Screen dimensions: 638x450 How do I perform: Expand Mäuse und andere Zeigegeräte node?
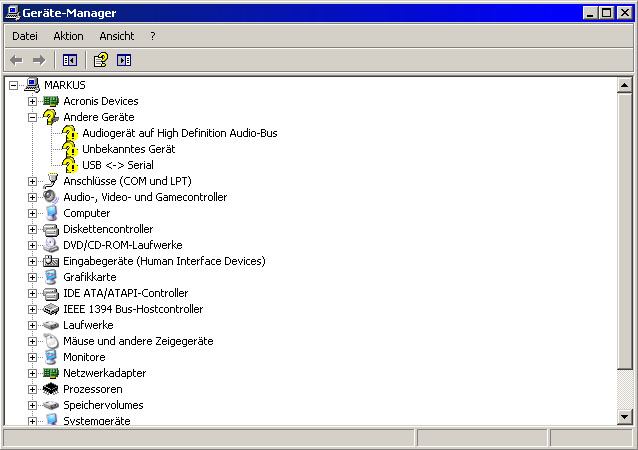[x=33, y=341]
